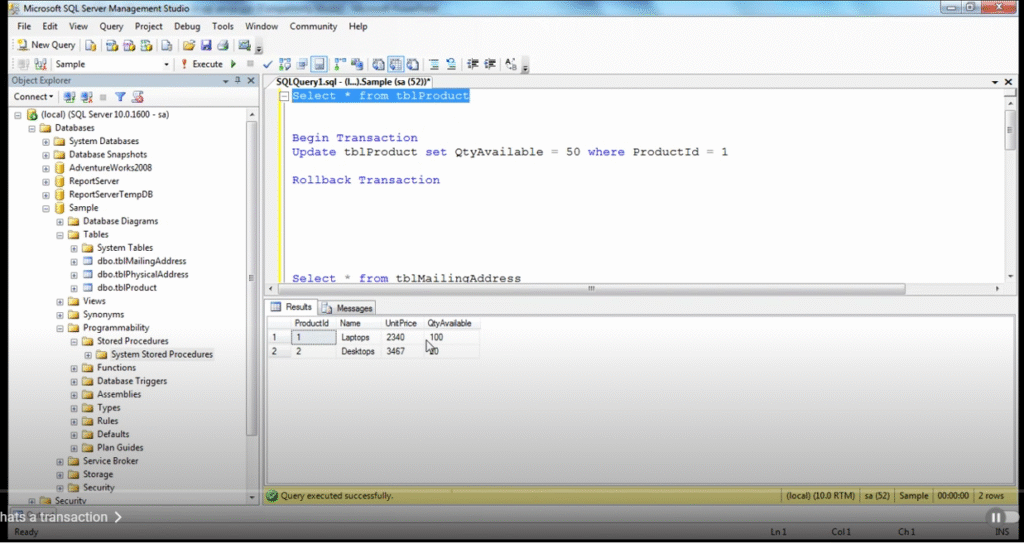Click the editor horizontal scrollbar
Viewport: 1024px width, 544px height.
click(x=591, y=289)
